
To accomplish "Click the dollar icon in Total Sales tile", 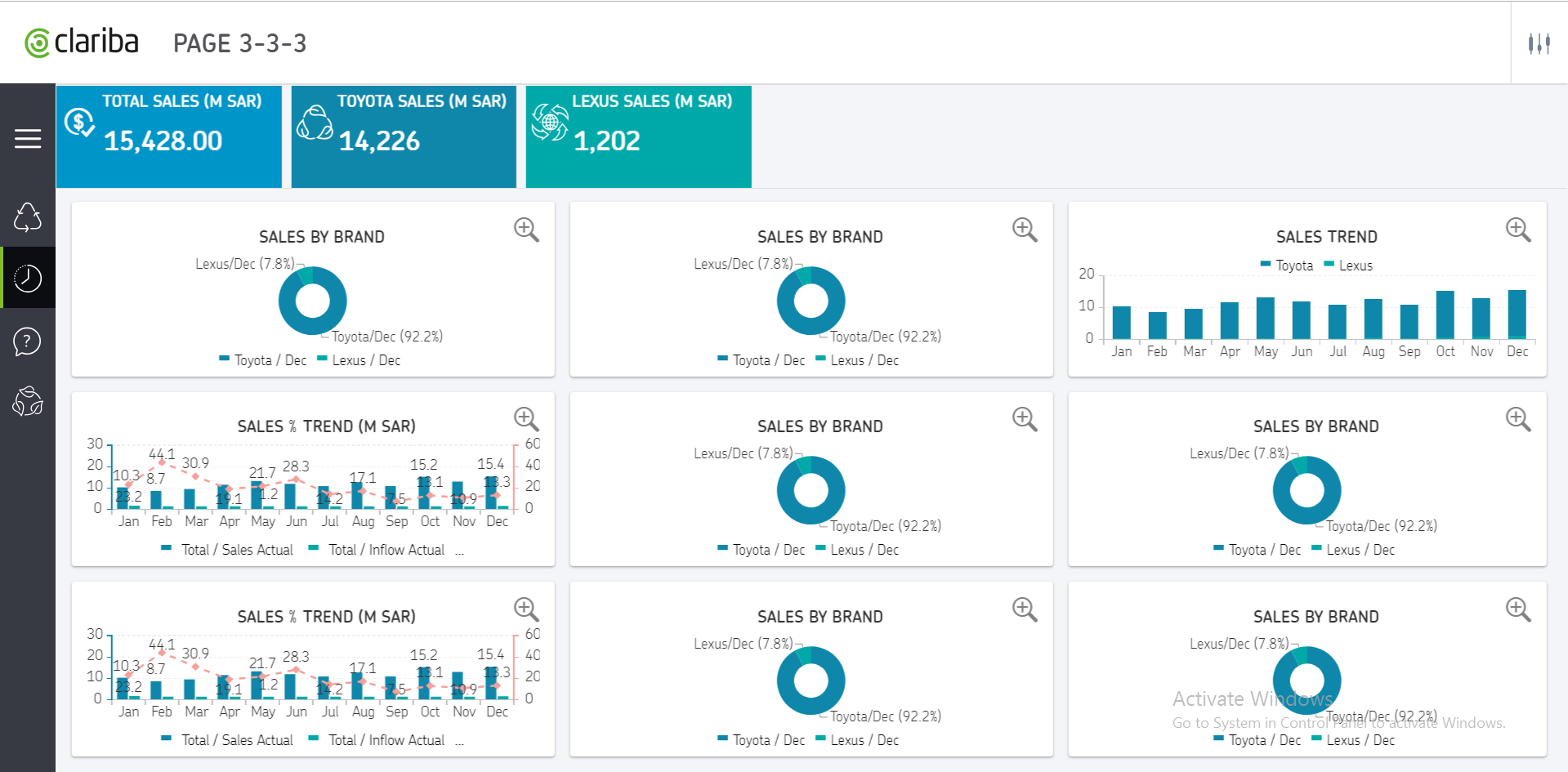I will click(79, 123).
